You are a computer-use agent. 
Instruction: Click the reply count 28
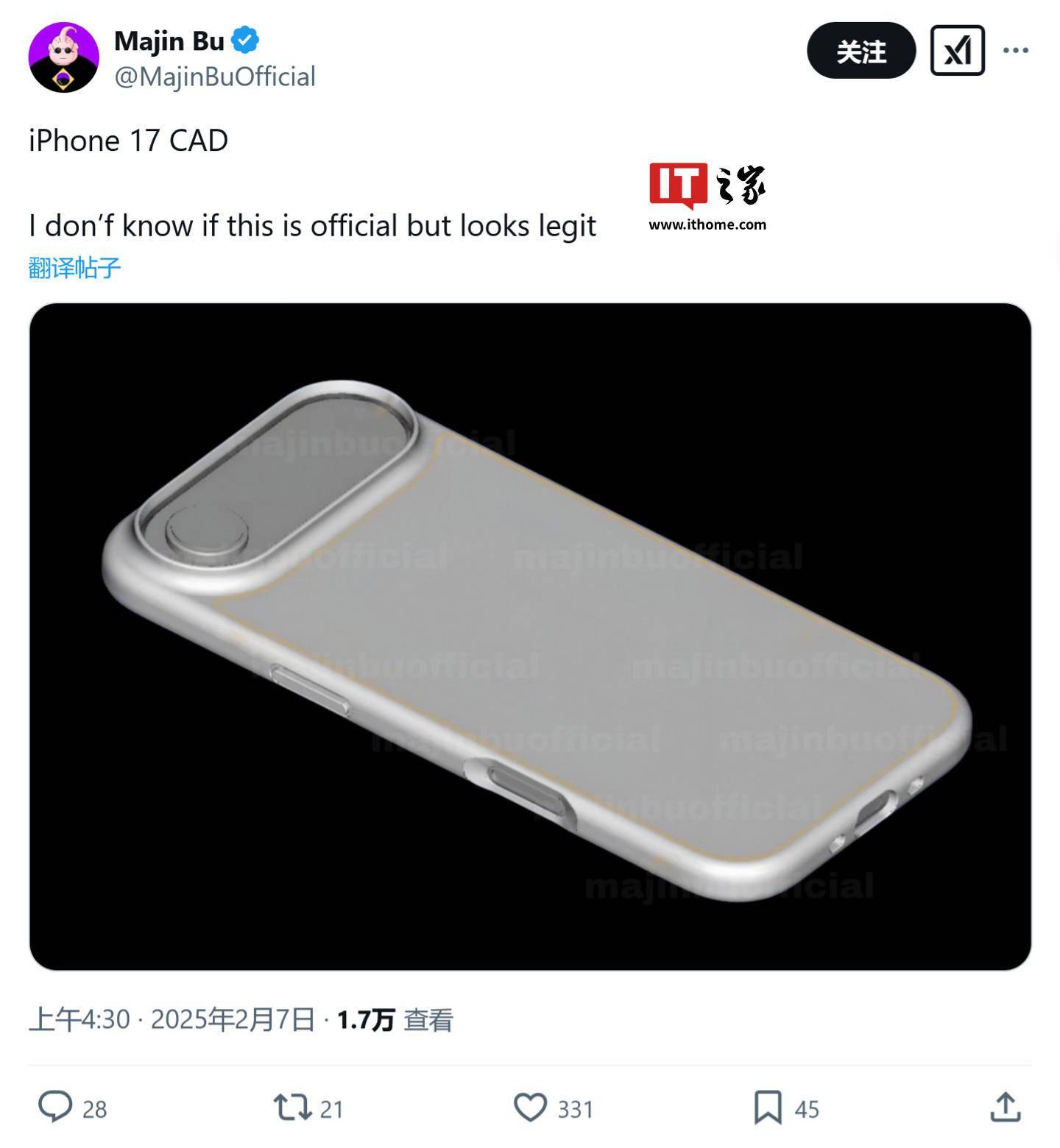[95, 1109]
